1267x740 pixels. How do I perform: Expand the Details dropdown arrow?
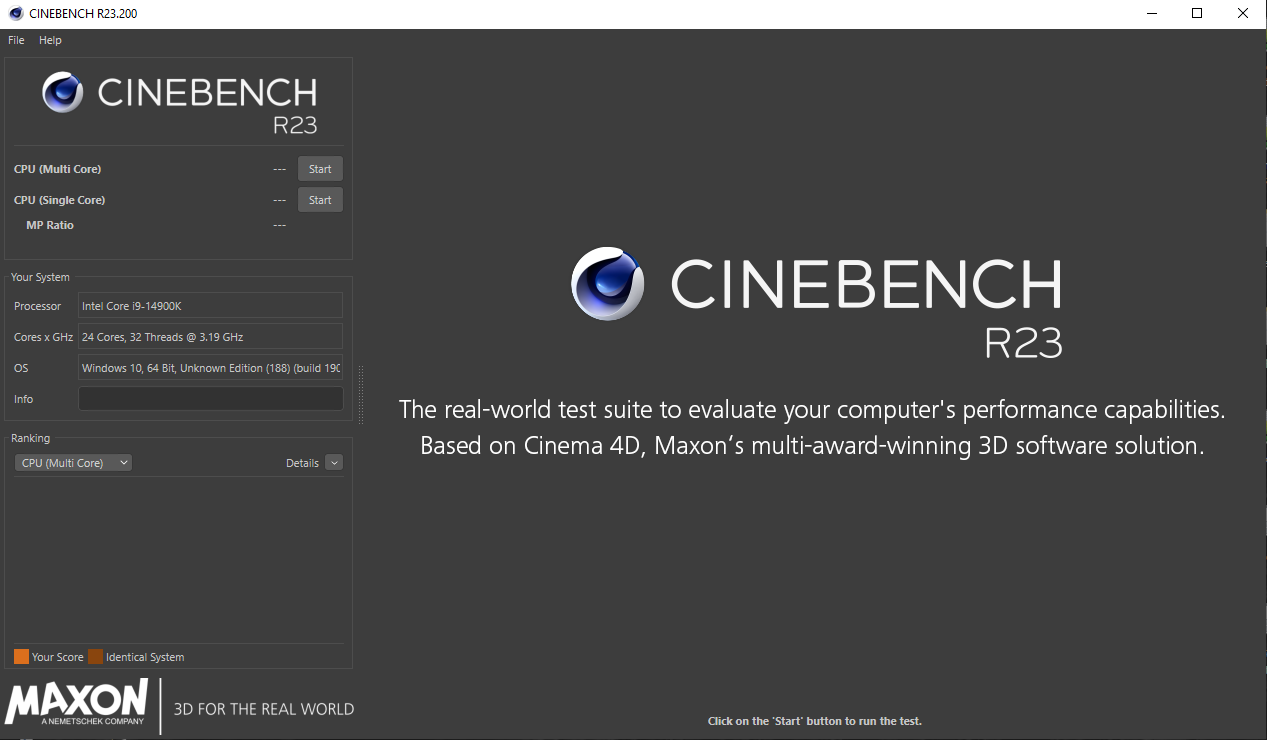334,463
